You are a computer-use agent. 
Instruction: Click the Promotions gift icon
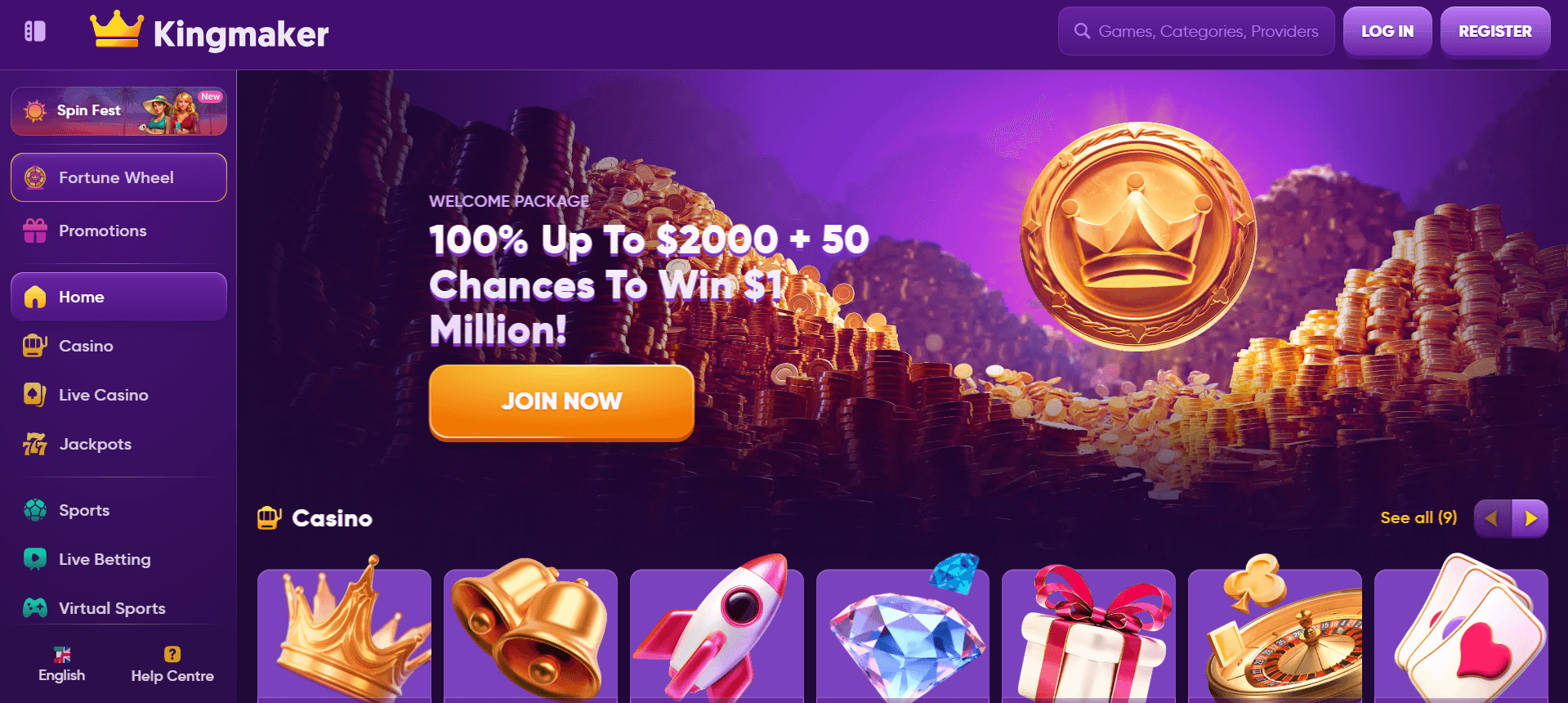(35, 231)
